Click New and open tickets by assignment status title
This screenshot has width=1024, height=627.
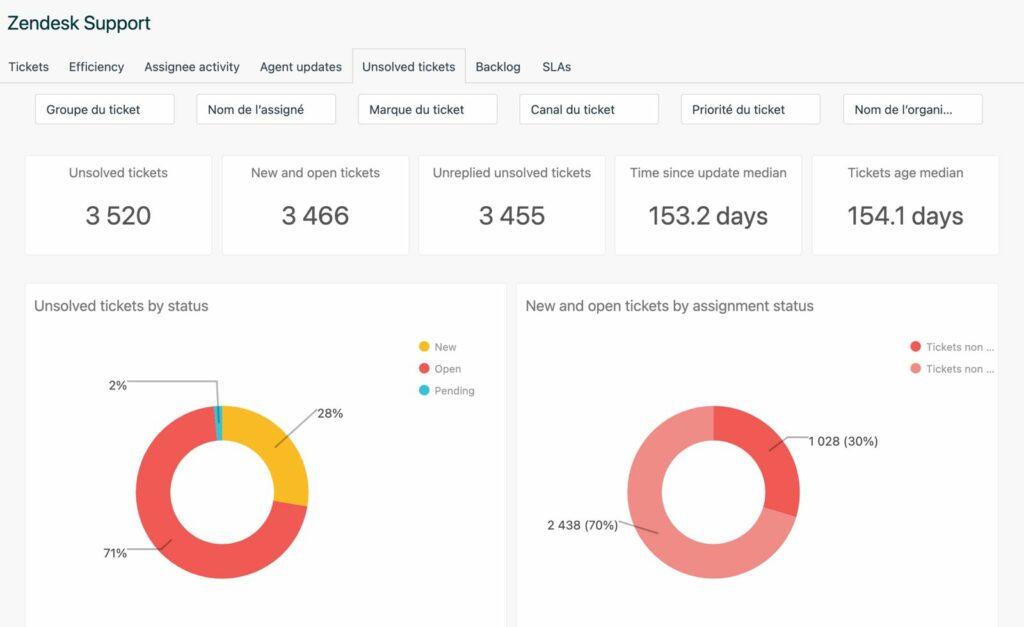(x=669, y=306)
